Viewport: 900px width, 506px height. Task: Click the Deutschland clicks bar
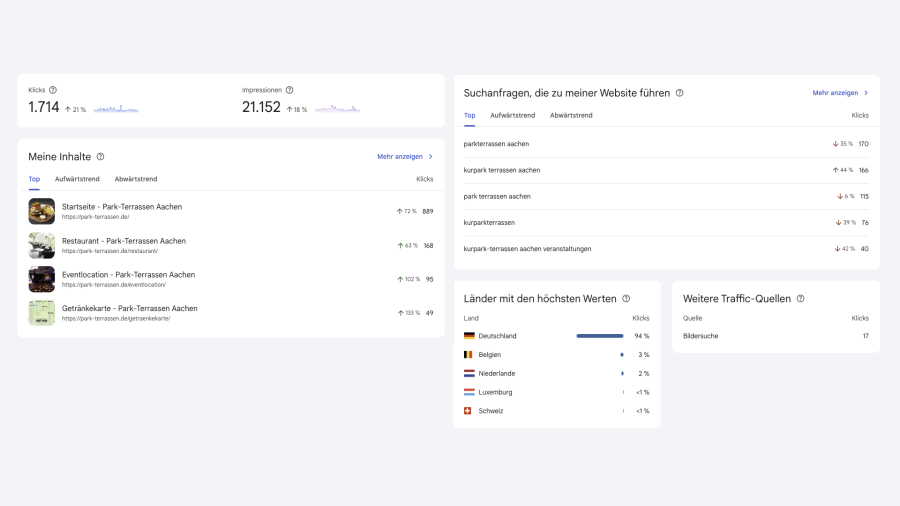point(600,336)
